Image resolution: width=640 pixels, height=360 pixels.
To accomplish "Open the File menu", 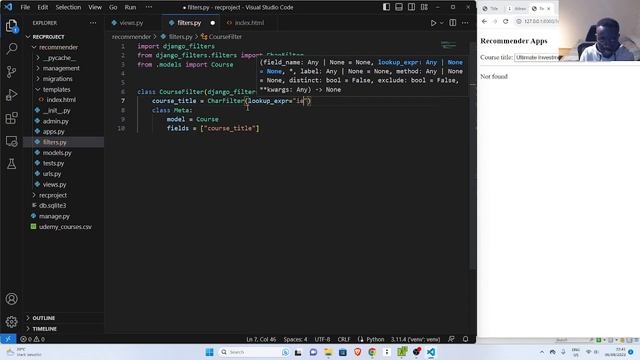I will (25, 7).
